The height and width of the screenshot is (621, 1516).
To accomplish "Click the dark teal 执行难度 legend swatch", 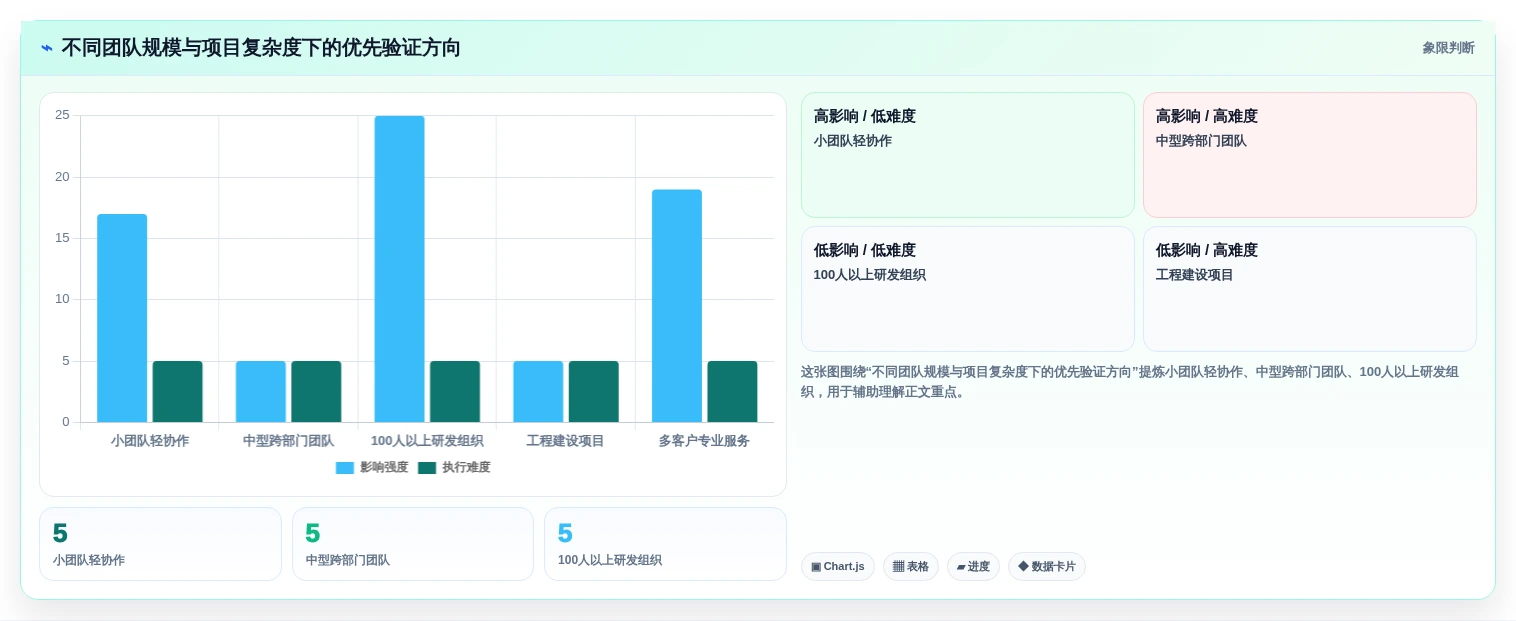I will pos(427,468).
